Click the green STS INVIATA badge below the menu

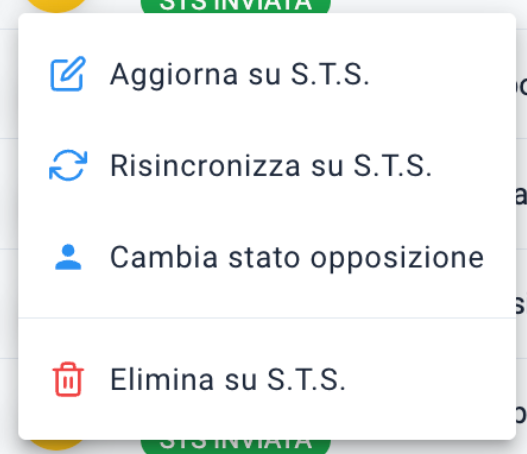pyautogui.click(x=235, y=446)
